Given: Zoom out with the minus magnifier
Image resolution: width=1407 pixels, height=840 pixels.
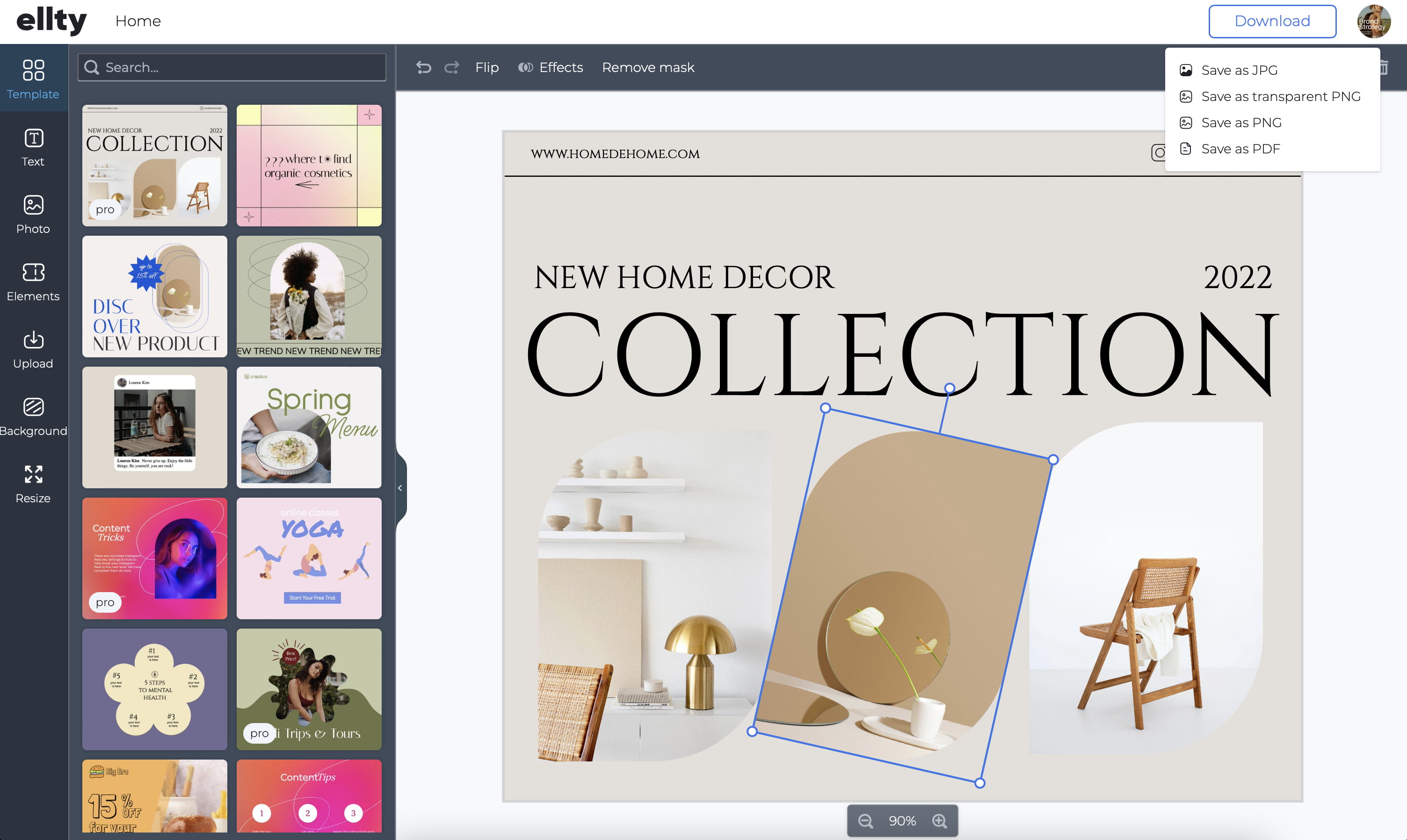Looking at the screenshot, I should [x=865, y=821].
